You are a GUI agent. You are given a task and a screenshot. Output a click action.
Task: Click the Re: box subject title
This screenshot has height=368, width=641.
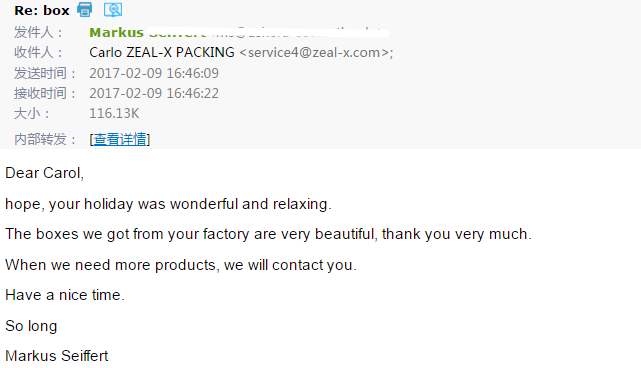pos(42,10)
